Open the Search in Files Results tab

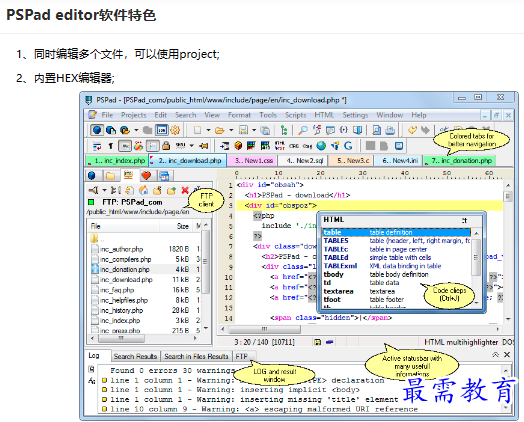point(196,357)
